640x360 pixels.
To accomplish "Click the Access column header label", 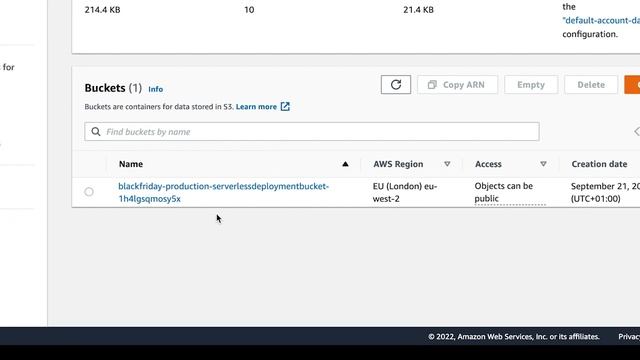I will tap(488, 164).
